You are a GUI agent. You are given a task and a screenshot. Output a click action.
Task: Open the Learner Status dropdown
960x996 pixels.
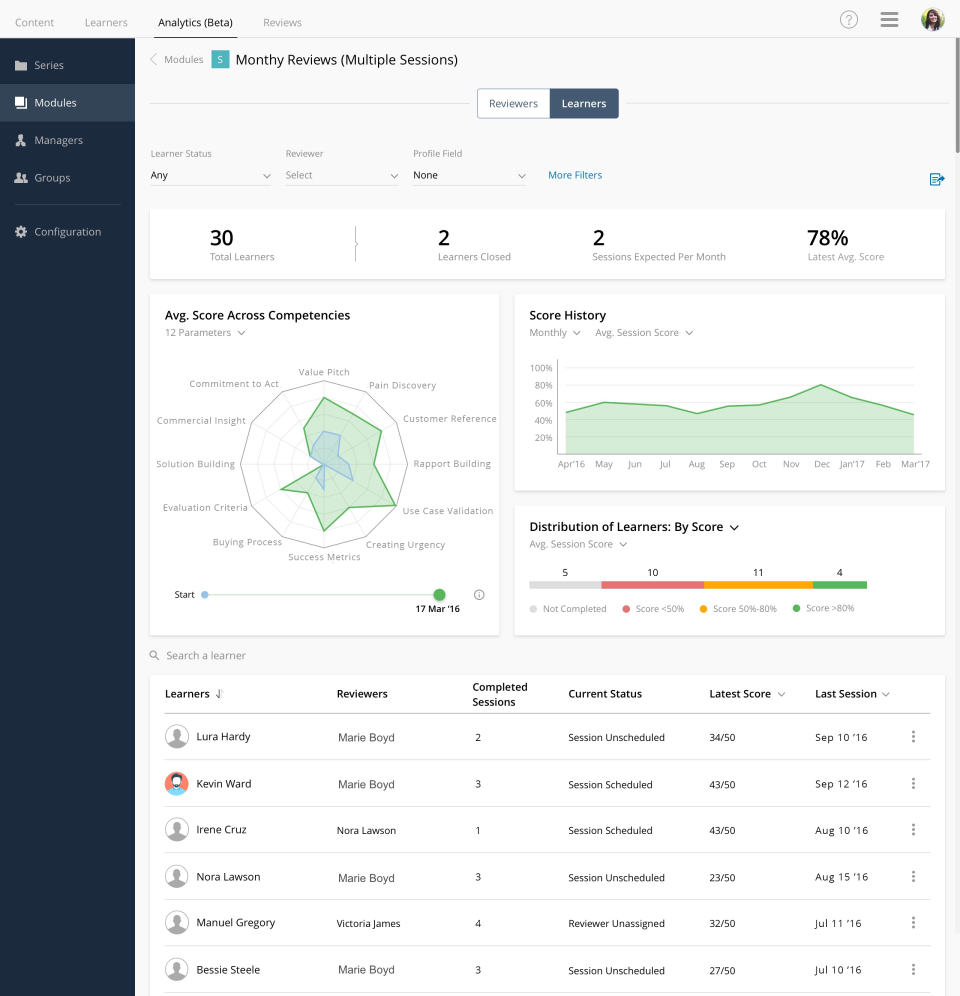[210, 176]
